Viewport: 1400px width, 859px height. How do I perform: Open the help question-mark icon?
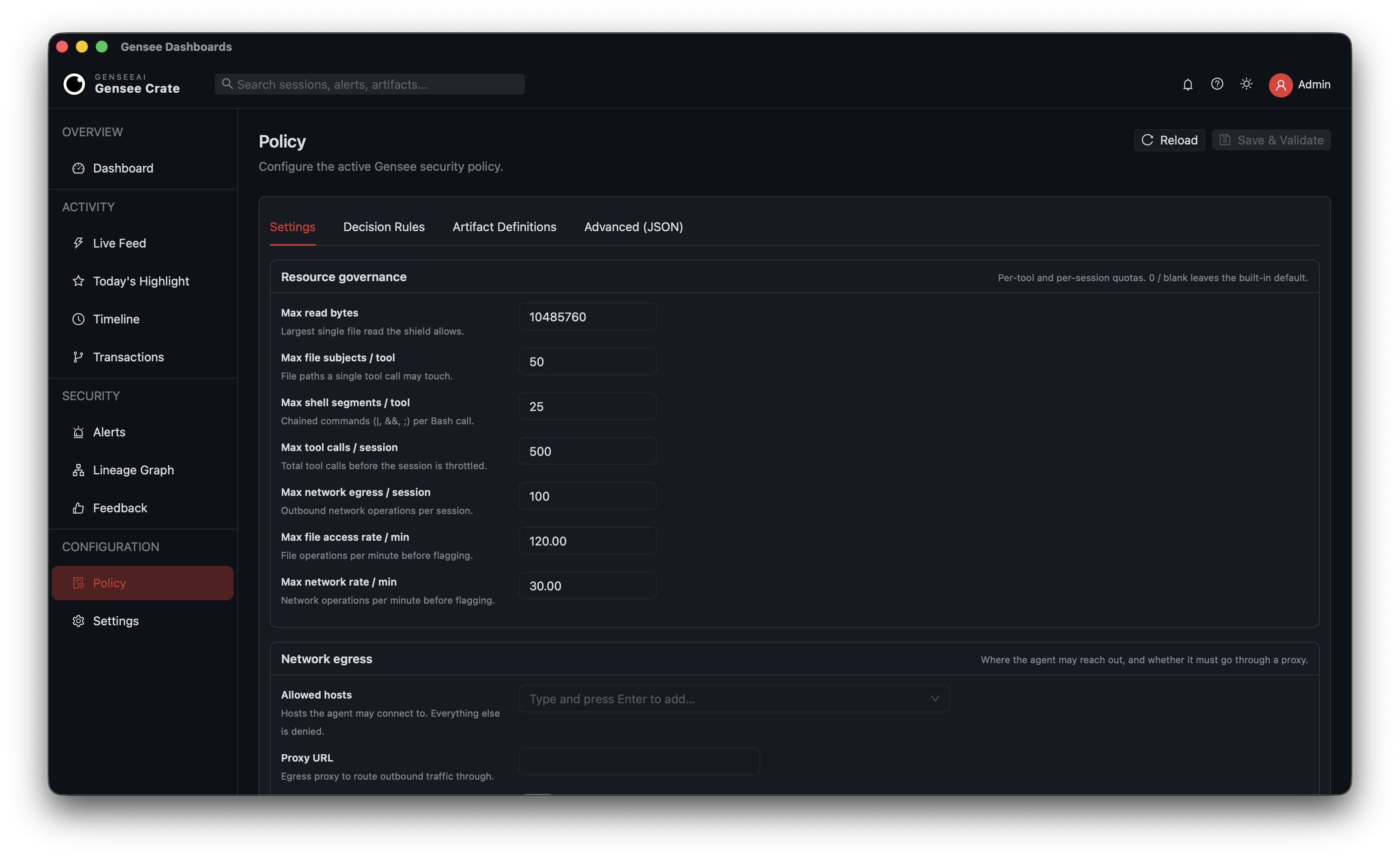click(1217, 84)
